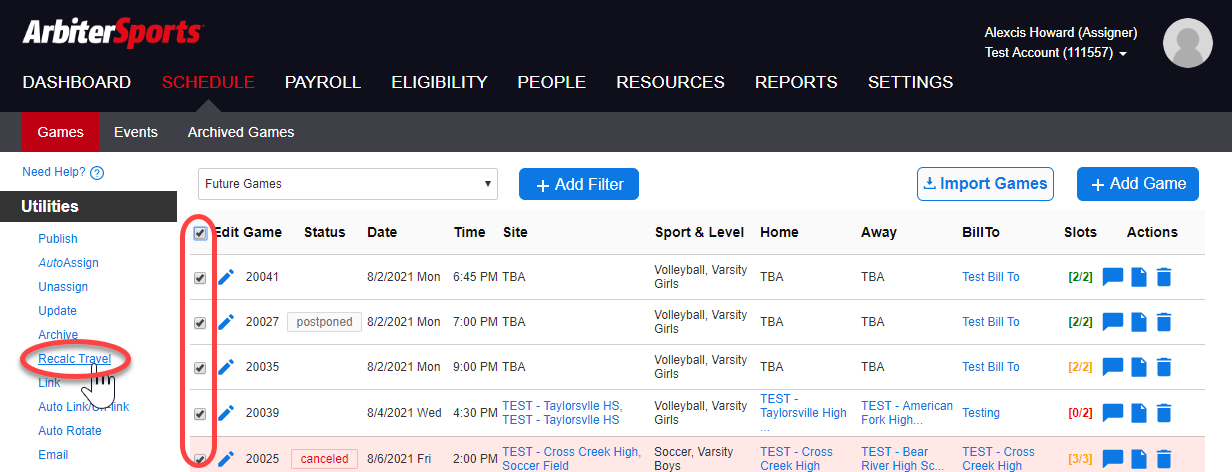
Task: Open document icon for game 20035
Action: [1141, 367]
